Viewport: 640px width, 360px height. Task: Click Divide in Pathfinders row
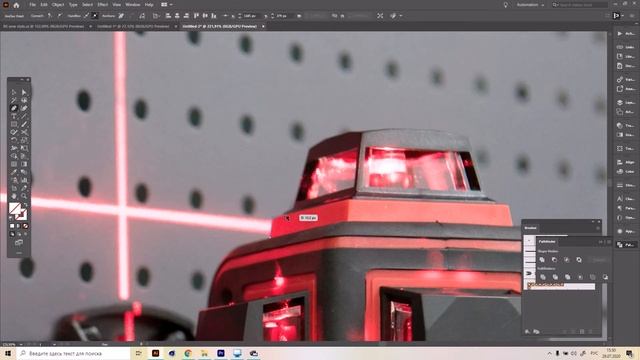coord(543,277)
